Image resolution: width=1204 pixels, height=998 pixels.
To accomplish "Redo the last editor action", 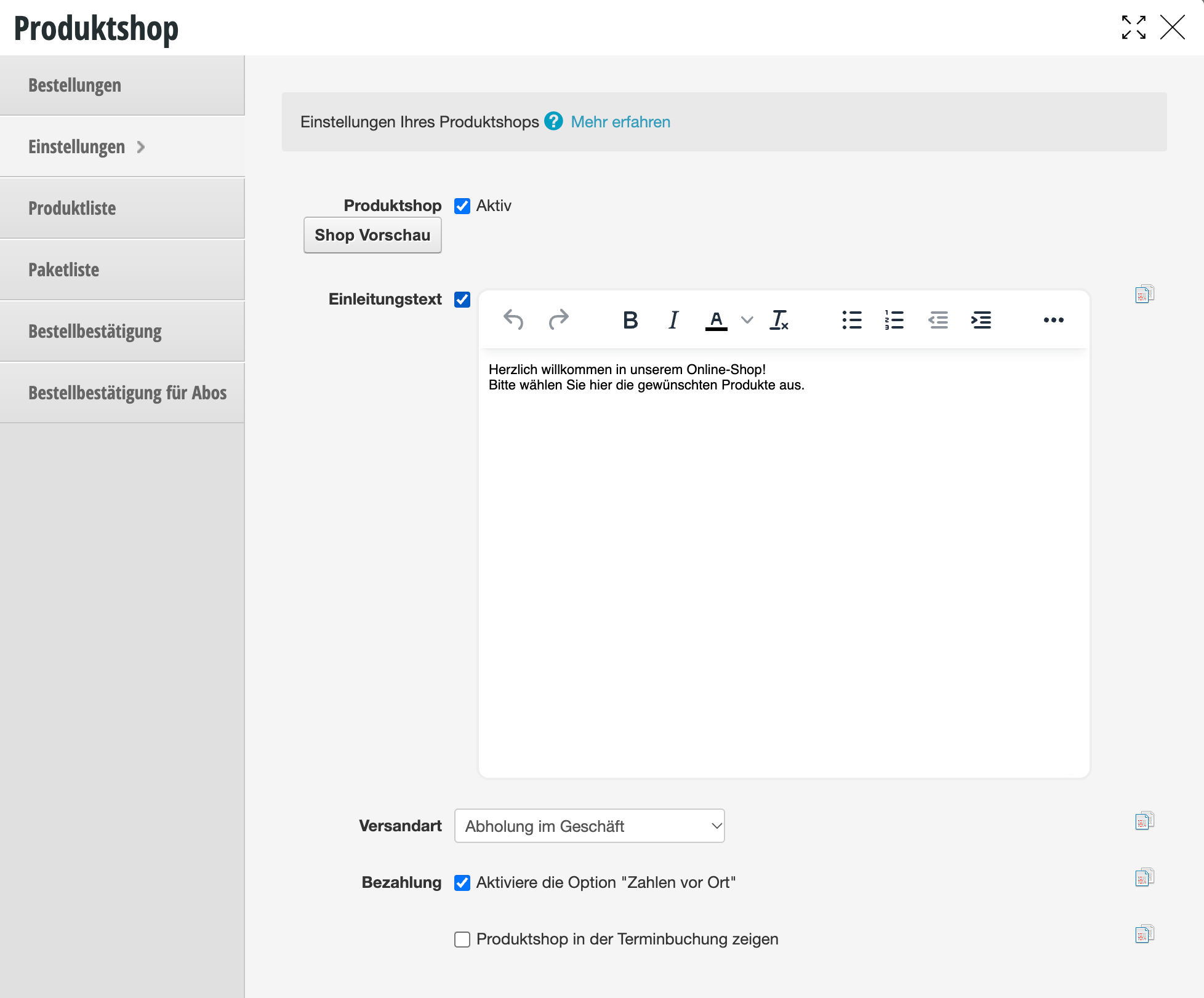I will tap(558, 319).
